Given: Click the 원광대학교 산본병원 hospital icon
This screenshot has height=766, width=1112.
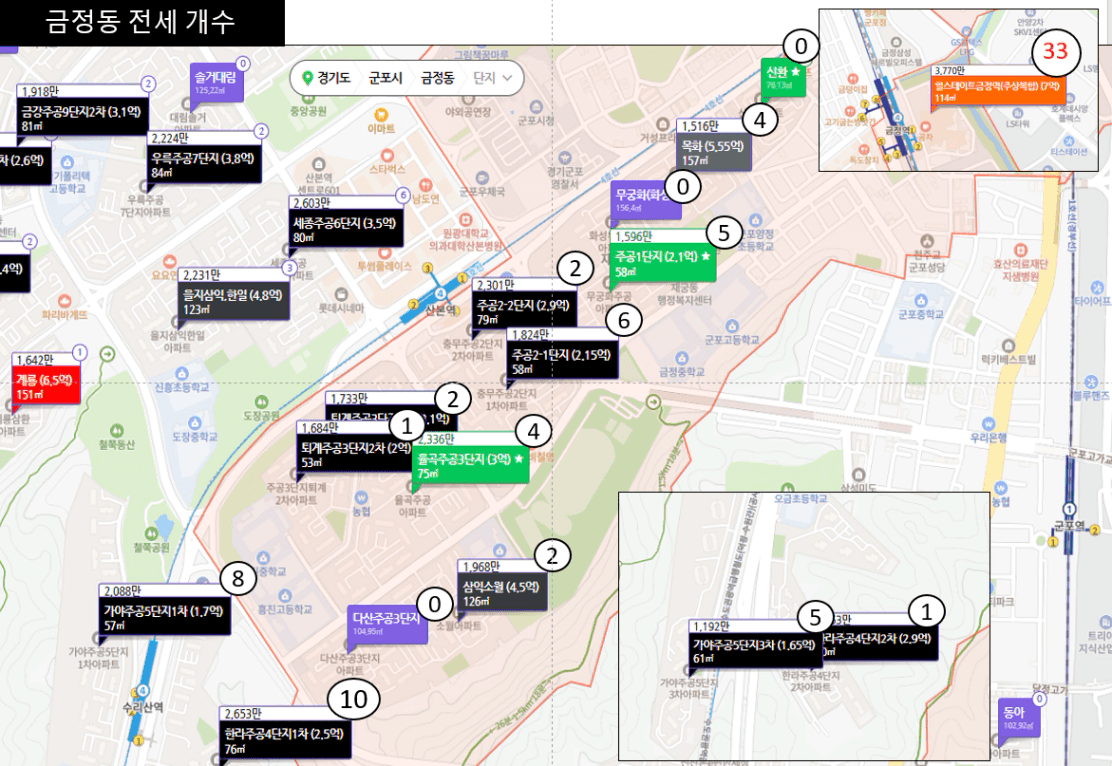Looking at the screenshot, I should 465,219.
